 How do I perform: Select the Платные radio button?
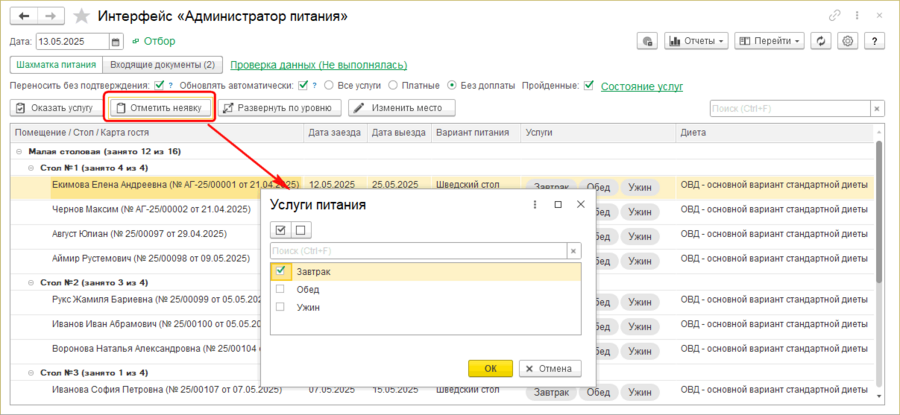coord(393,86)
